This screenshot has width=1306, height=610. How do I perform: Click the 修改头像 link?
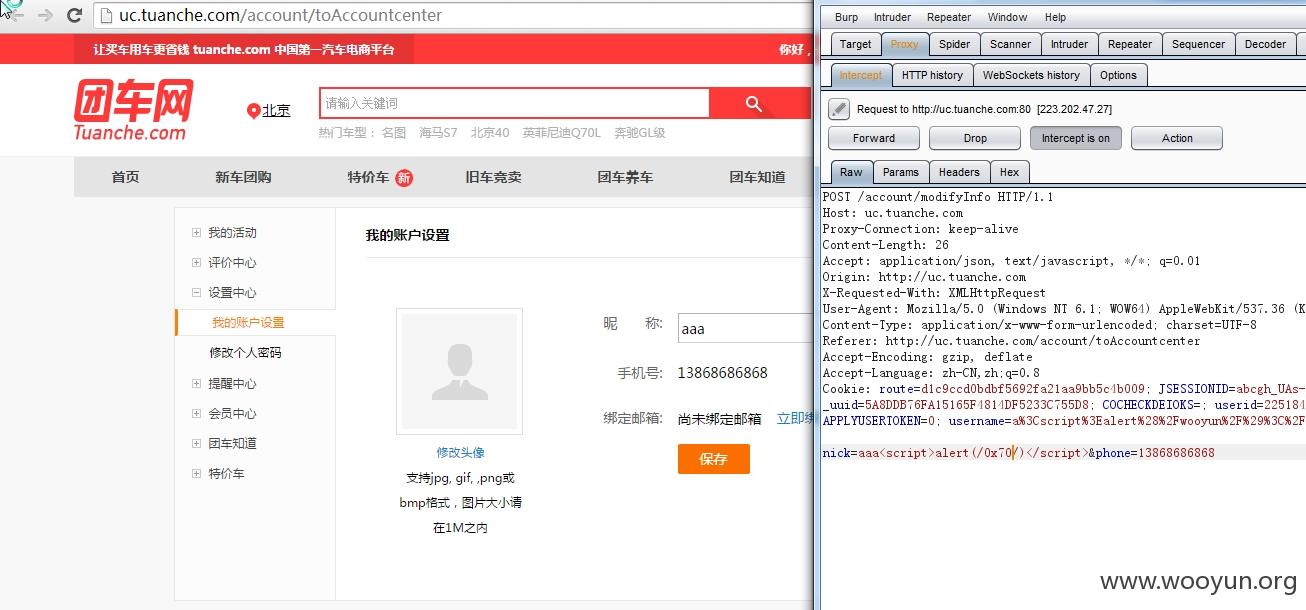click(x=460, y=453)
